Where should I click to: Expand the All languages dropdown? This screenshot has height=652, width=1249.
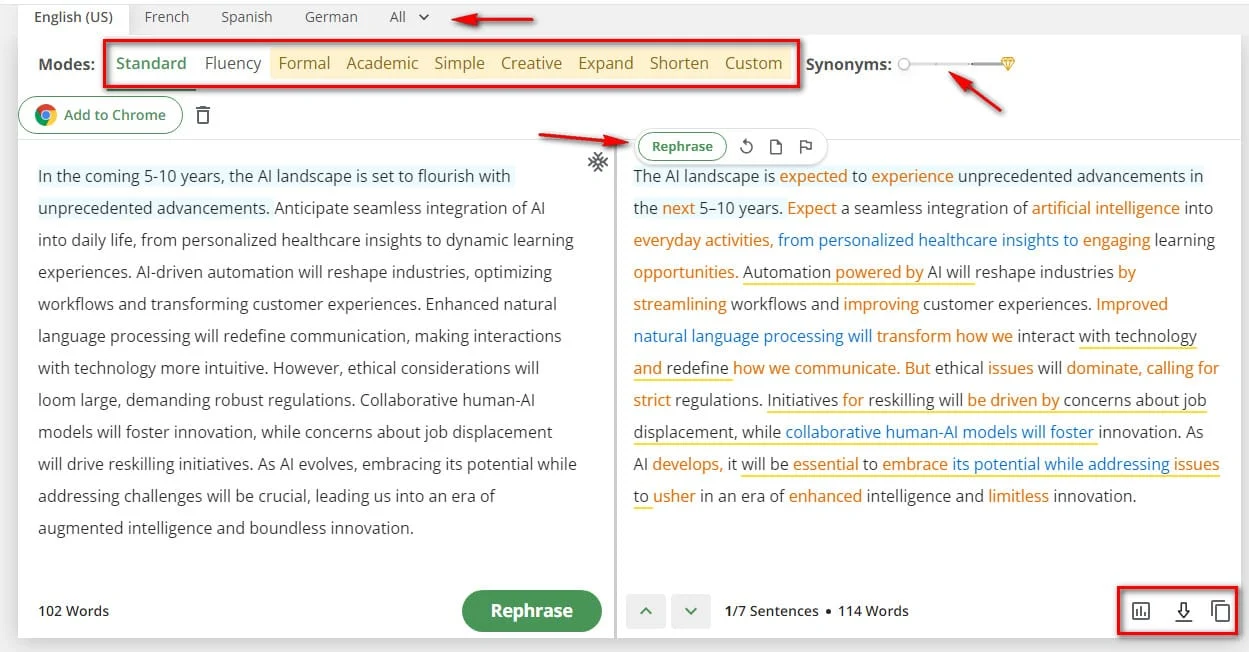[x=409, y=17]
